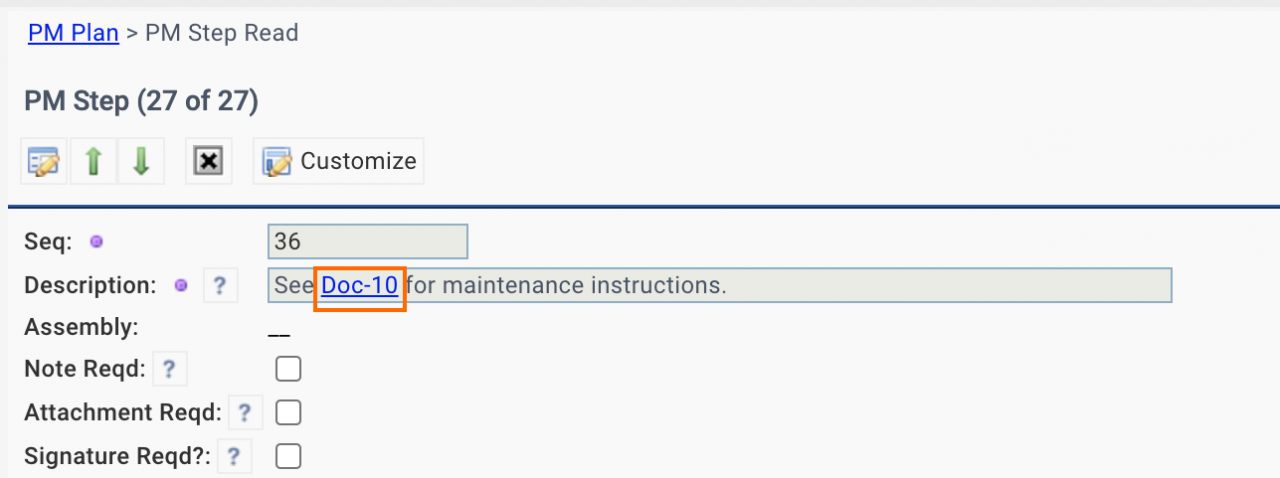Image resolution: width=1280 pixels, height=478 pixels.
Task: Open the Doc-10 document link
Action: 359,285
